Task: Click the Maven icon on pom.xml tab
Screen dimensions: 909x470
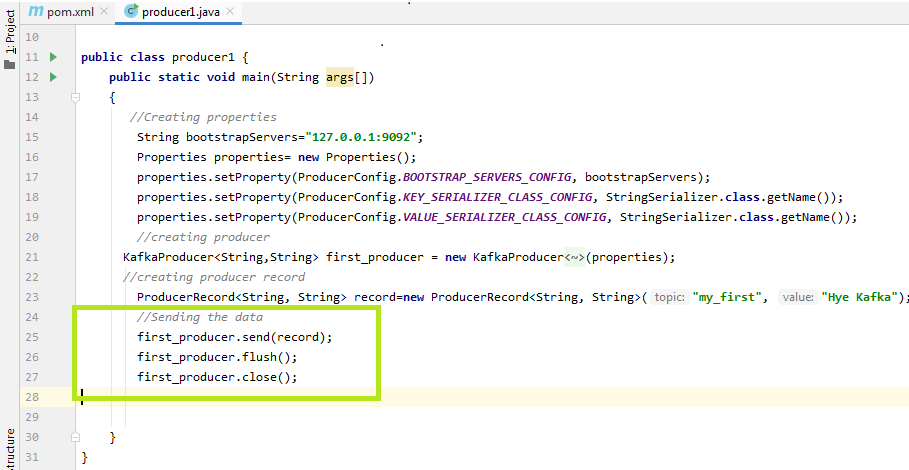Action: pos(36,11)
